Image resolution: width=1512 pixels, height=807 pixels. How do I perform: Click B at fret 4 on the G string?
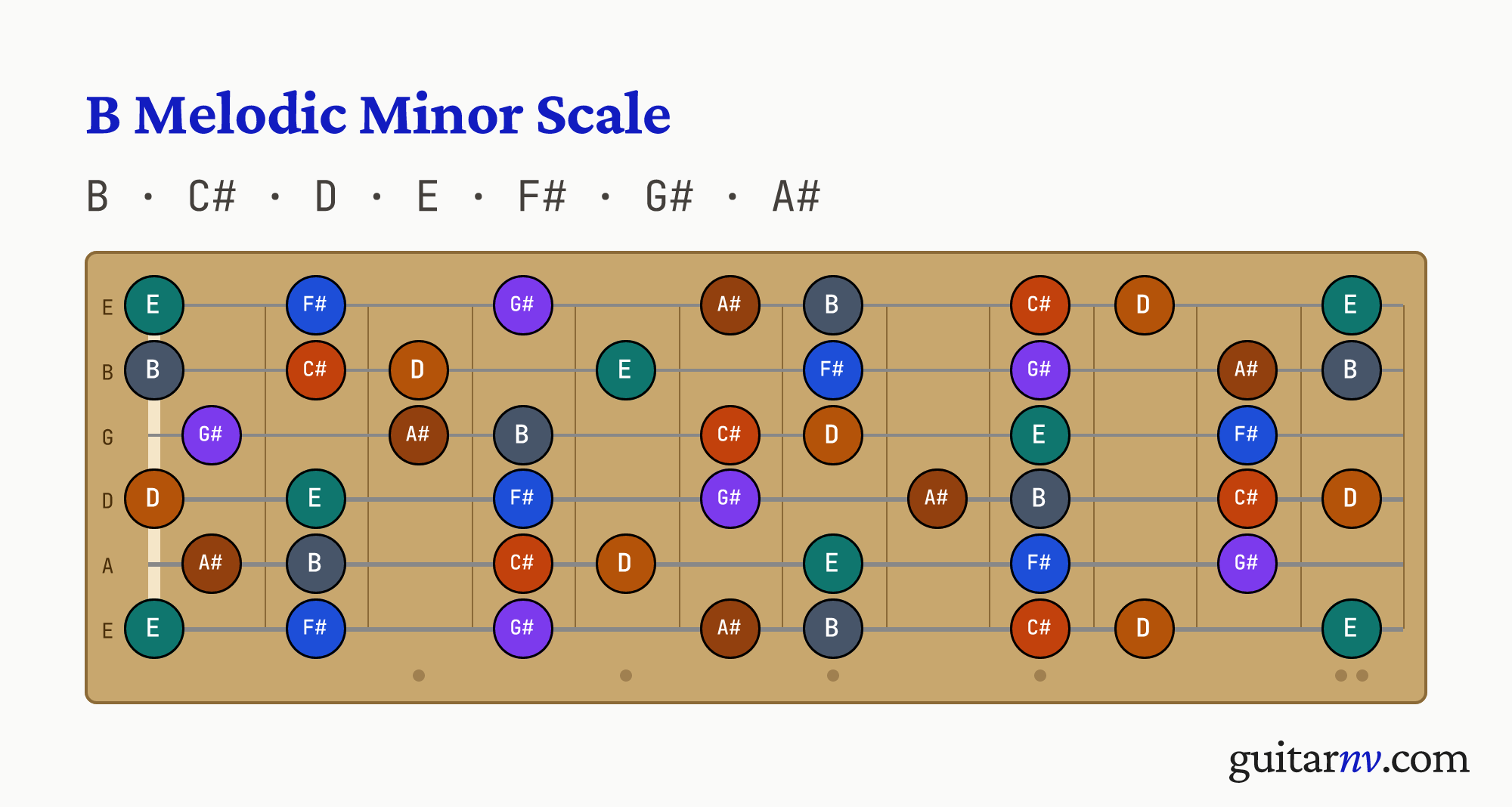[523, 435]
